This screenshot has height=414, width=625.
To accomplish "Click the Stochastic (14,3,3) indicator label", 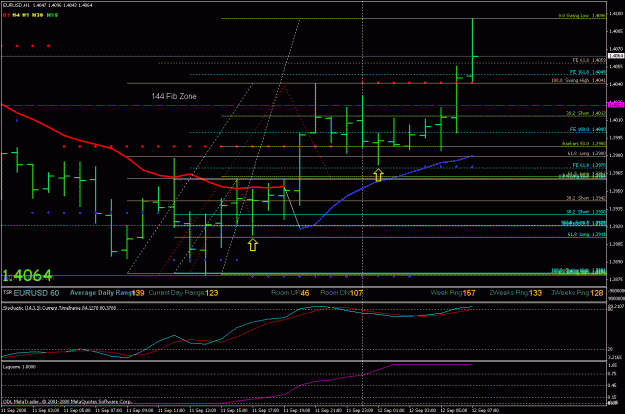I will pyautogui.click(x=59, y=308).
